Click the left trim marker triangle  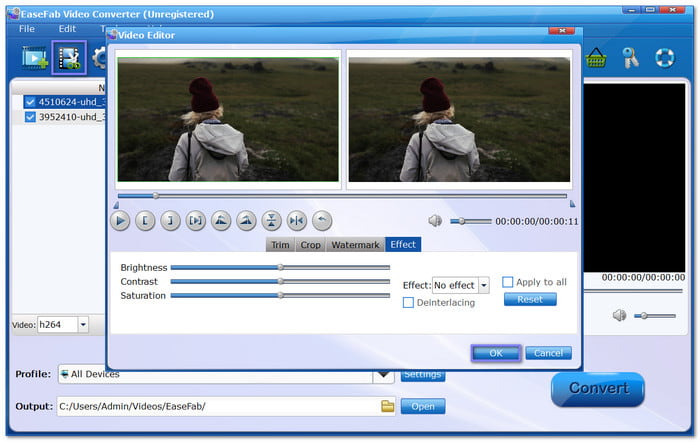point(116,205)
